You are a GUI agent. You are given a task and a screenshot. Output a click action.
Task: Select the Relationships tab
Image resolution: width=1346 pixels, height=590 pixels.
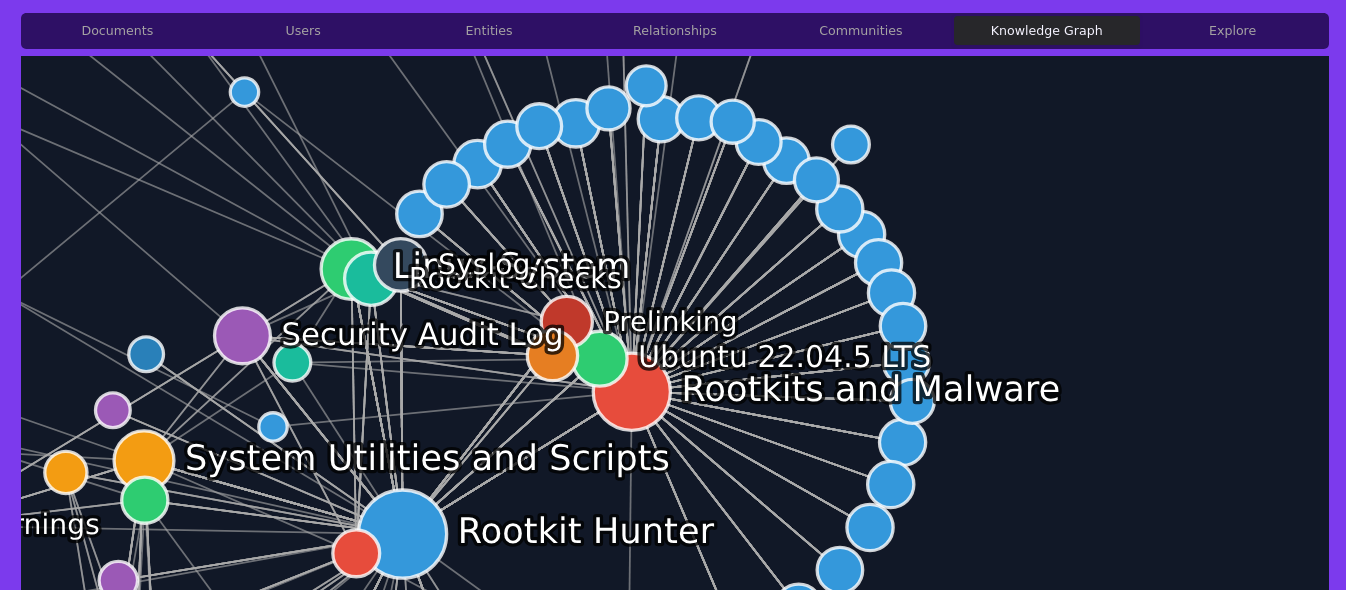click(675, 31)
